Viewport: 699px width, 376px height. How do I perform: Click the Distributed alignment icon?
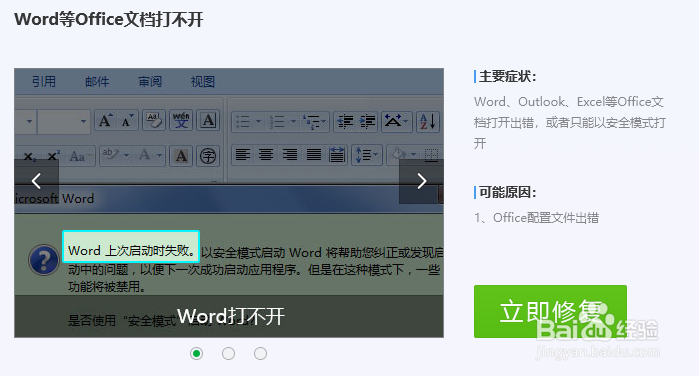coord(337,155)
